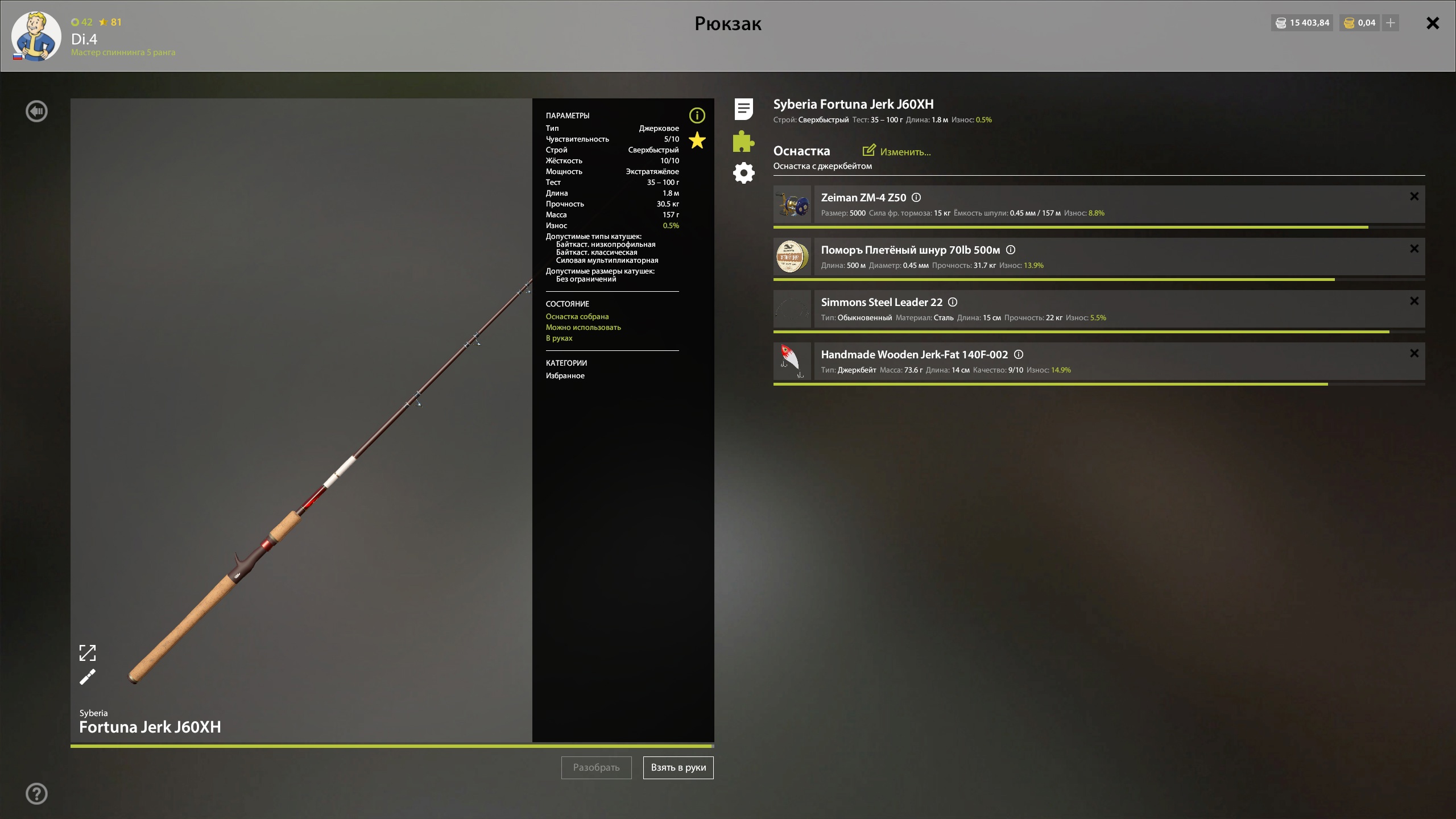Click the Износ 0.5% parameter row
This screenshot has width=1456, height=819.
coord(612,225)
